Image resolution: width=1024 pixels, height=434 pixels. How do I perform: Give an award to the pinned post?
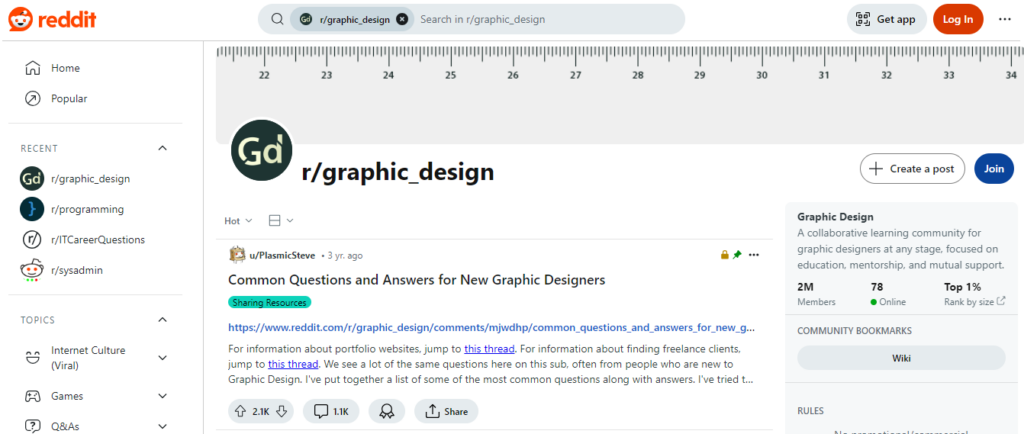(386, 411)
